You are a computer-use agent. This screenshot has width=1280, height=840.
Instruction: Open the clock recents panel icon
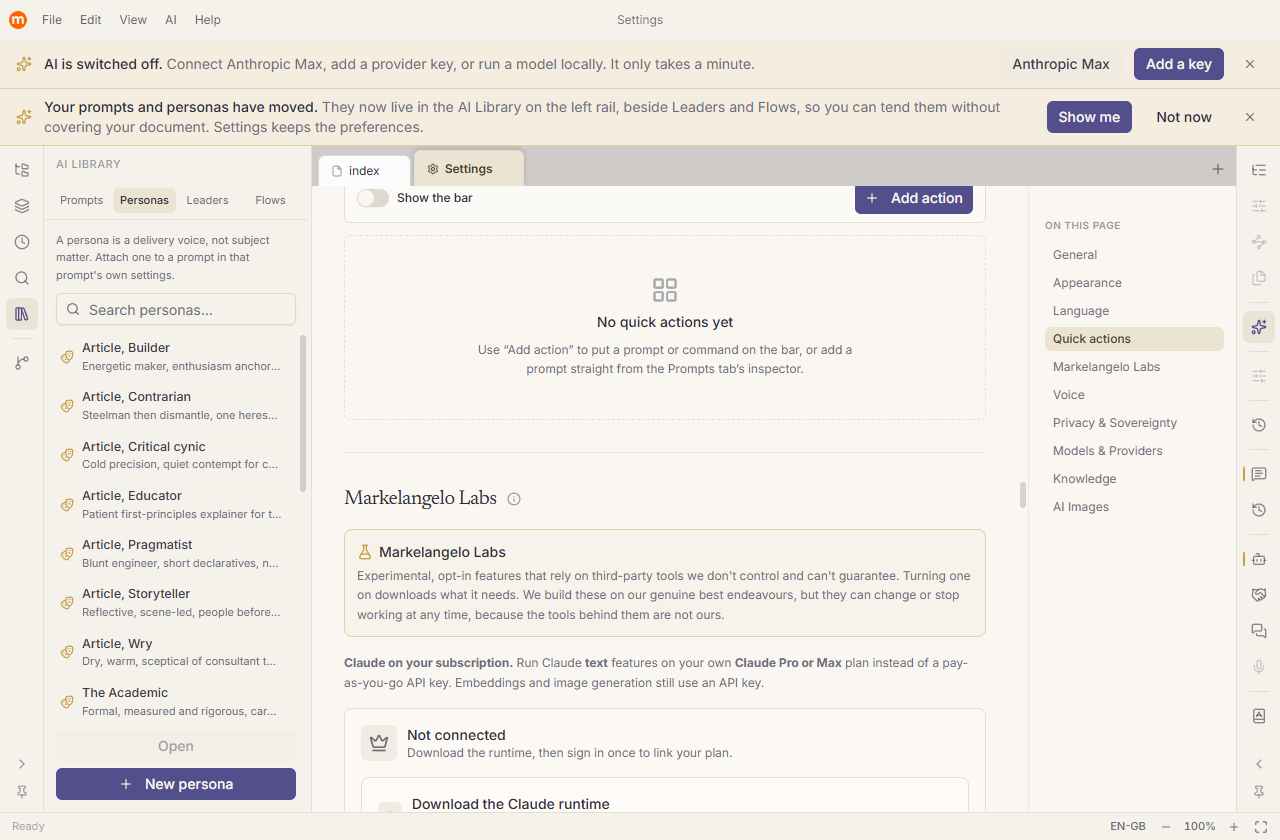click(x=22, y=242)
